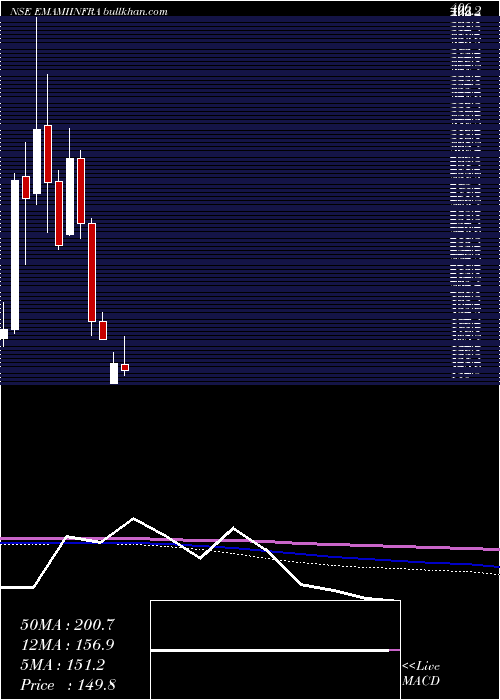Viewport: 500px width, 700px height.
Task: Click the 50MA : 200.7 value
Action: pyautogui.click(x=67, y=625)
